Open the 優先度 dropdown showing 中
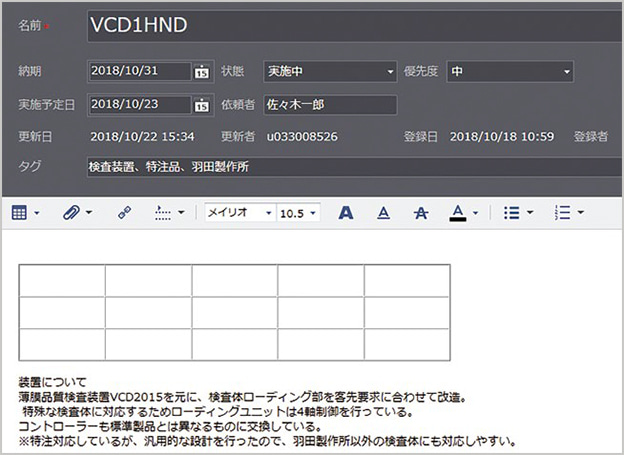Screen dimensions: 624x455 pyautogui.click(x=510, y=72)
